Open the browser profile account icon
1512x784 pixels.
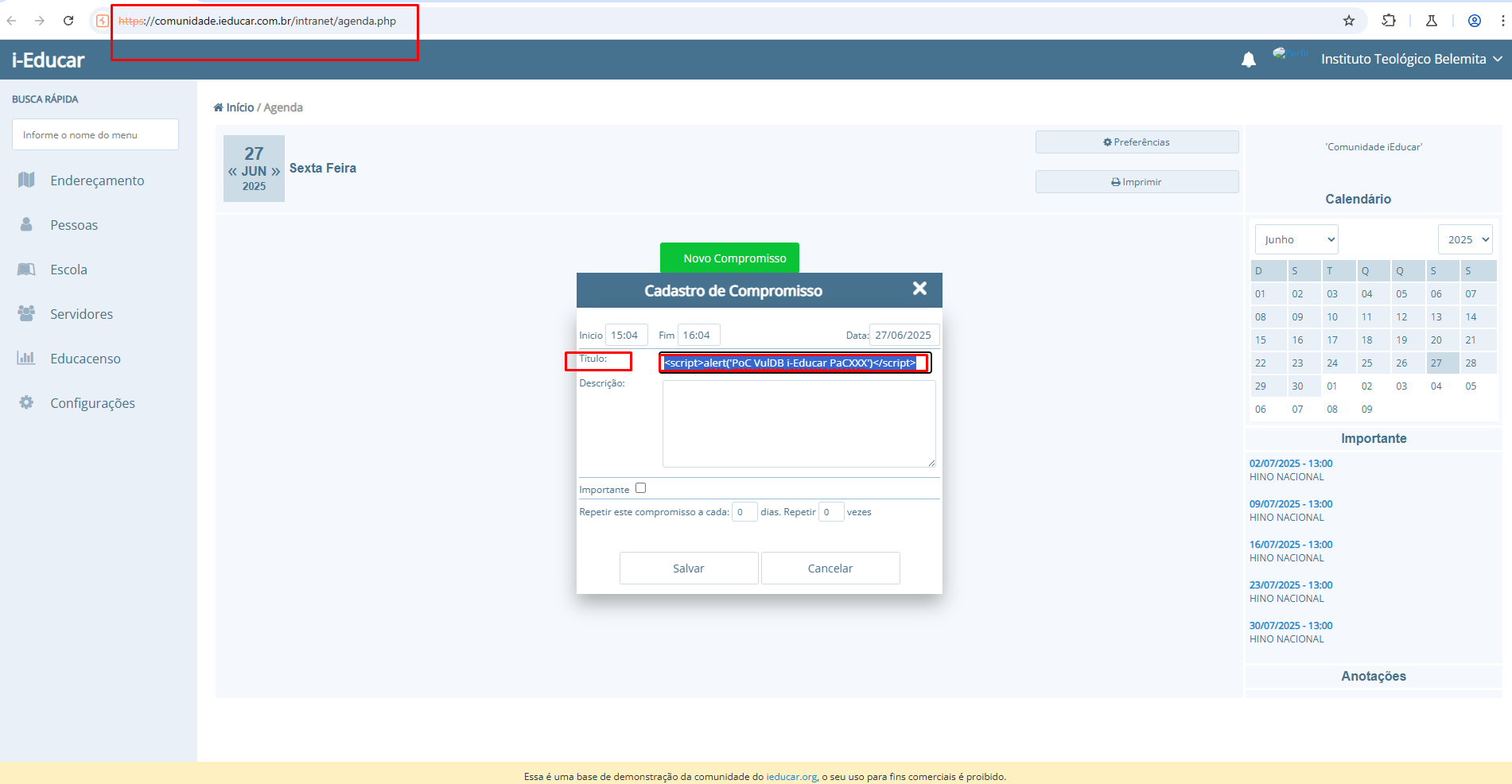point(1475,21)
